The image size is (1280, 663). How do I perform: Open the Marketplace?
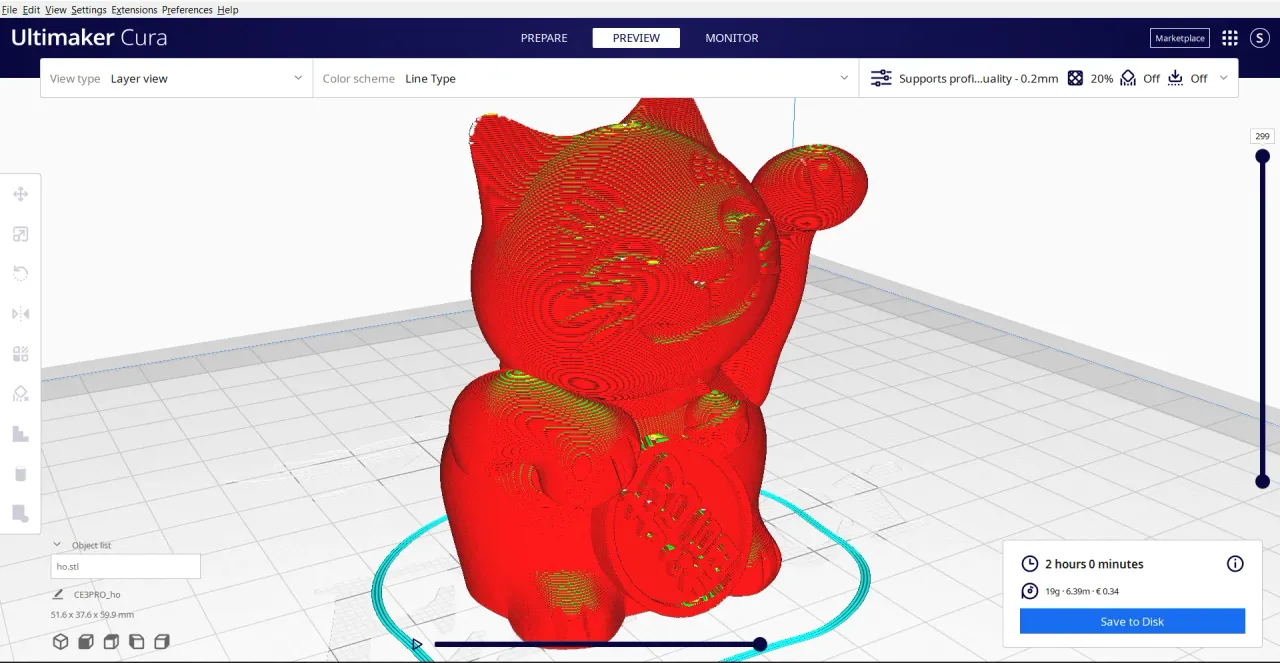[1179, 37]
